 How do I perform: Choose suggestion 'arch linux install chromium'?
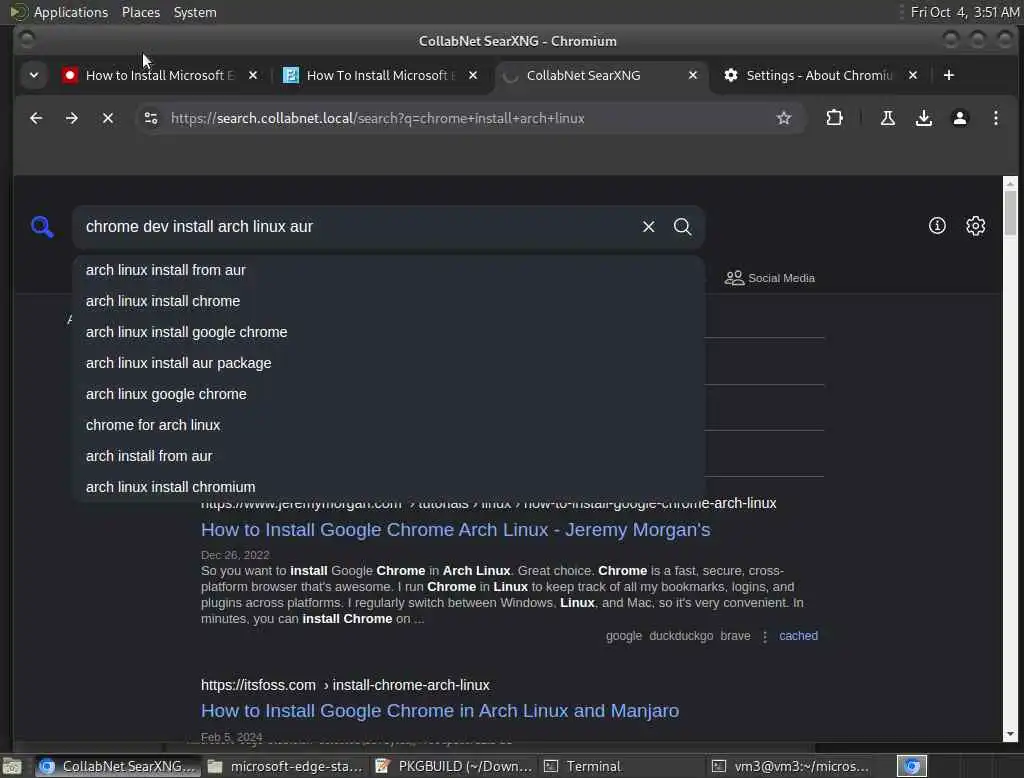point(389,487)
